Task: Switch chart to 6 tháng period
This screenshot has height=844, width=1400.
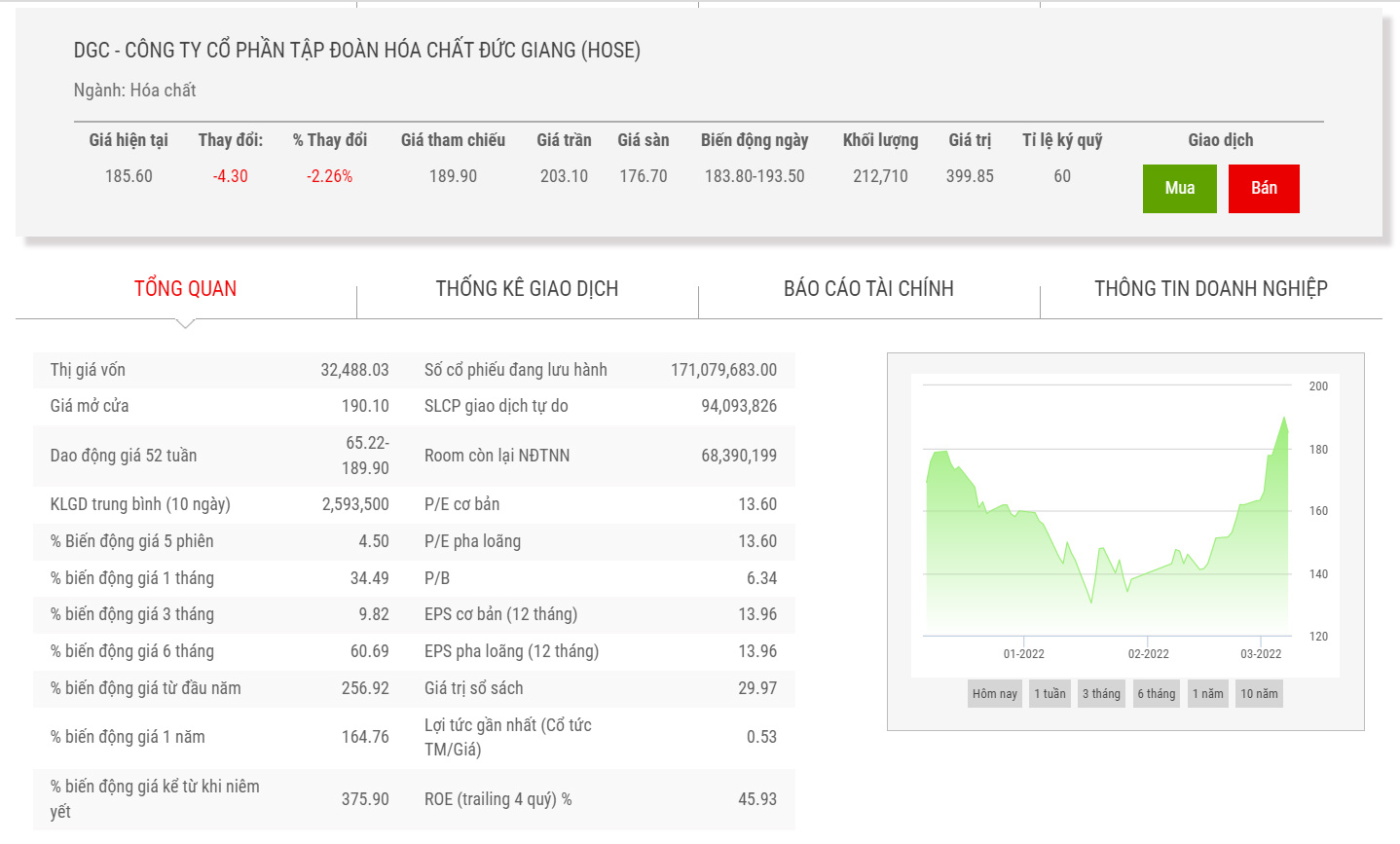Action: 1156,694
